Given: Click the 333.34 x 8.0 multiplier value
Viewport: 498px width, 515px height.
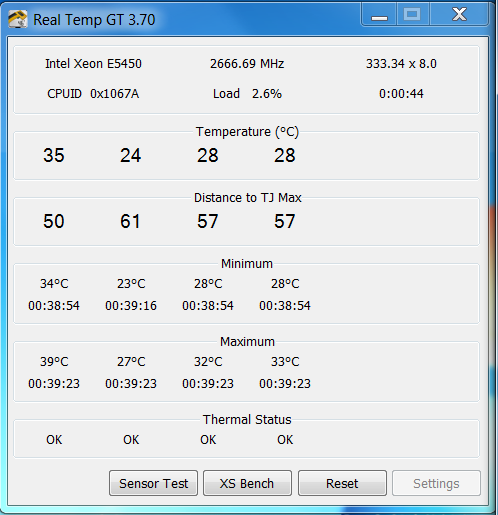Looking at the screenshot, I should coord(401,64).
